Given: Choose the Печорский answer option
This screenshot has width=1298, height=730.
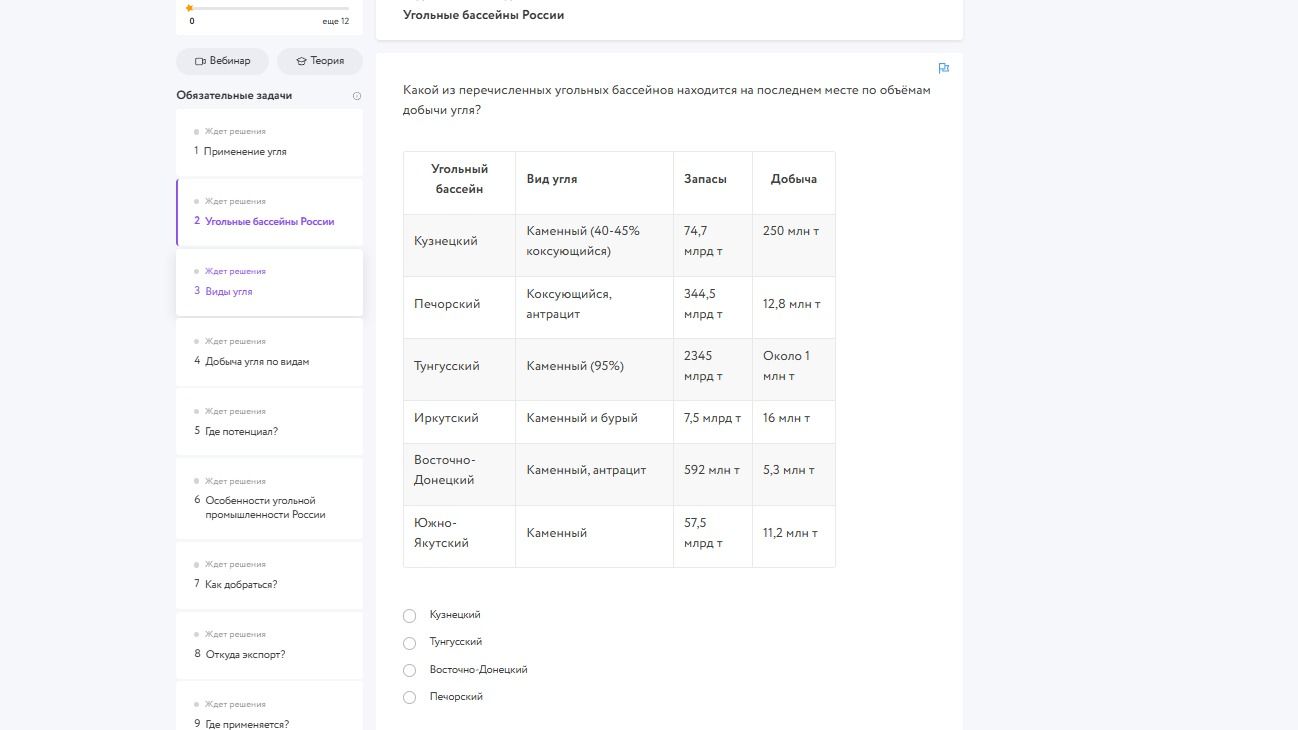Looking at the screenshot, I should pos(409,697).
